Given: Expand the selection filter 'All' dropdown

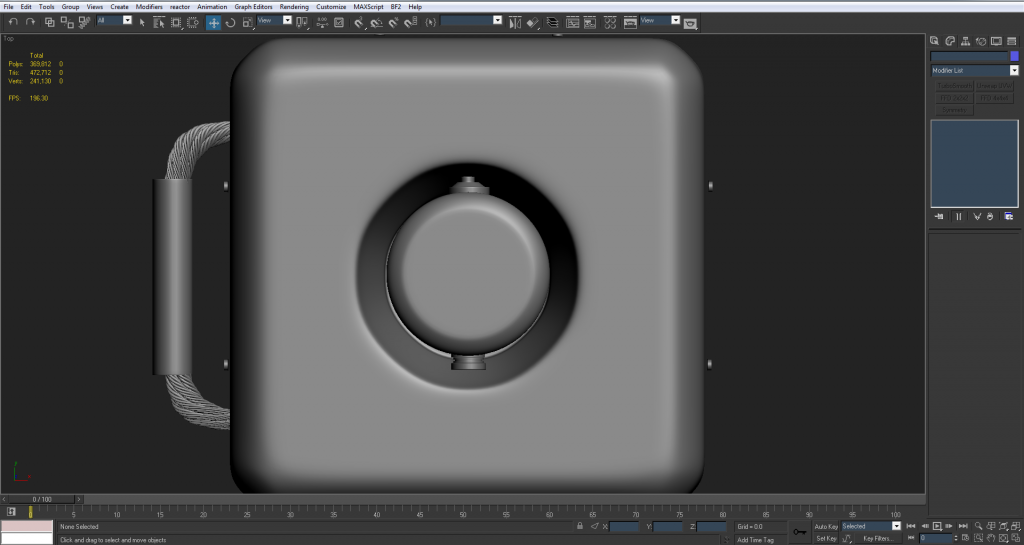Looking at the screenshot, I should click(127, 20).
